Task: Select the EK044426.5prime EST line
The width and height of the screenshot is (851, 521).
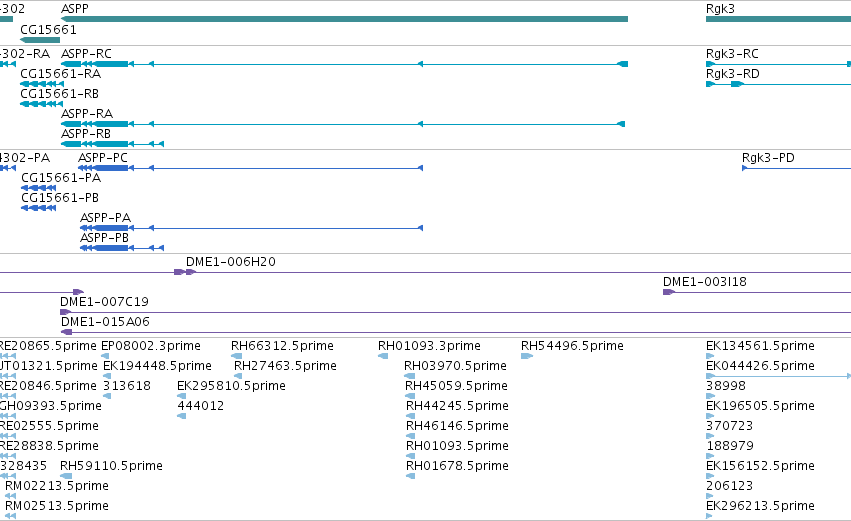Action: tap(778, 376)
